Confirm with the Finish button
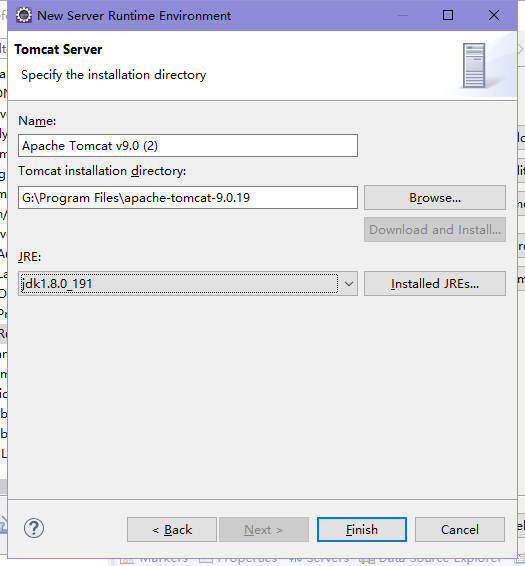 (362, 530)
